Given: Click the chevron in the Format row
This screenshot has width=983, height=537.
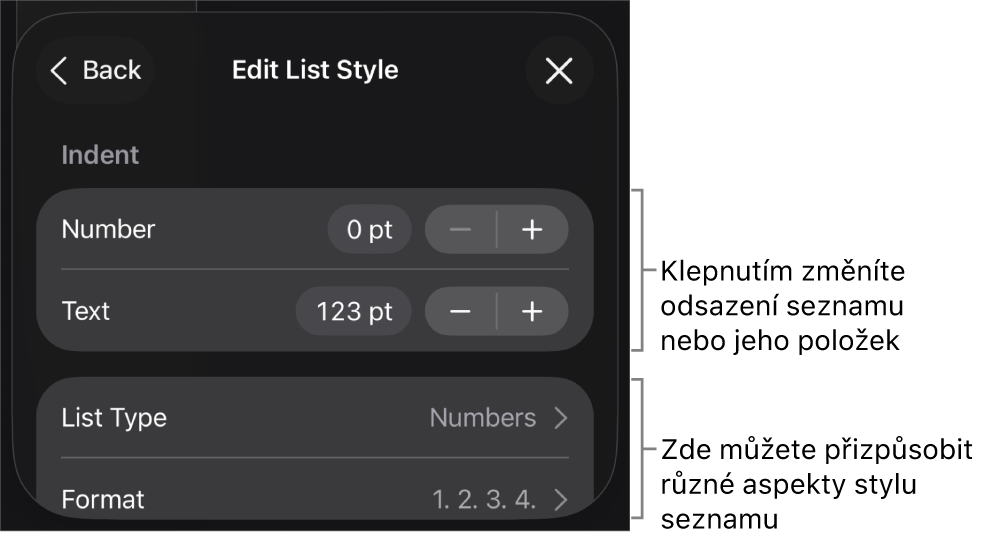Looking at the screenshot, I should pos(561,499).
